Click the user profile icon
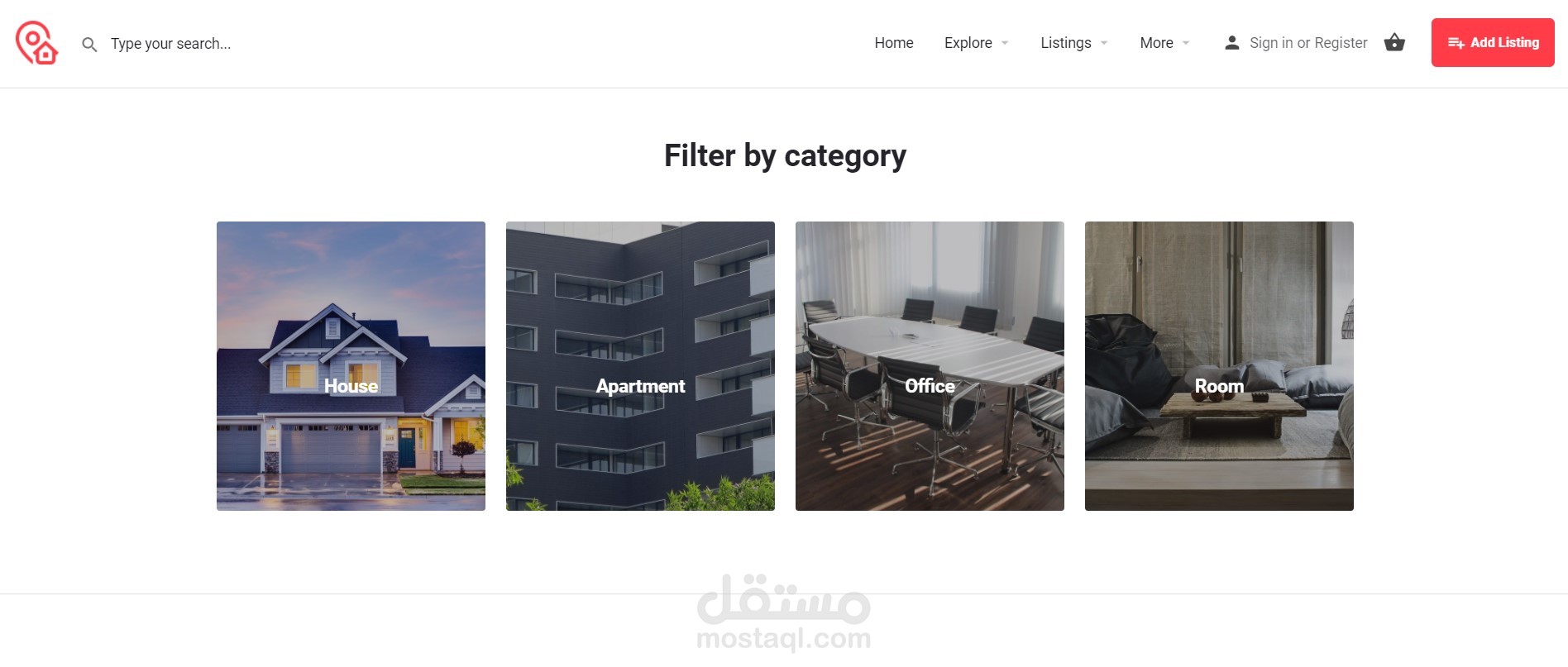Image resolution: width=1568 pixels, height=667 pixels. 1231,42
